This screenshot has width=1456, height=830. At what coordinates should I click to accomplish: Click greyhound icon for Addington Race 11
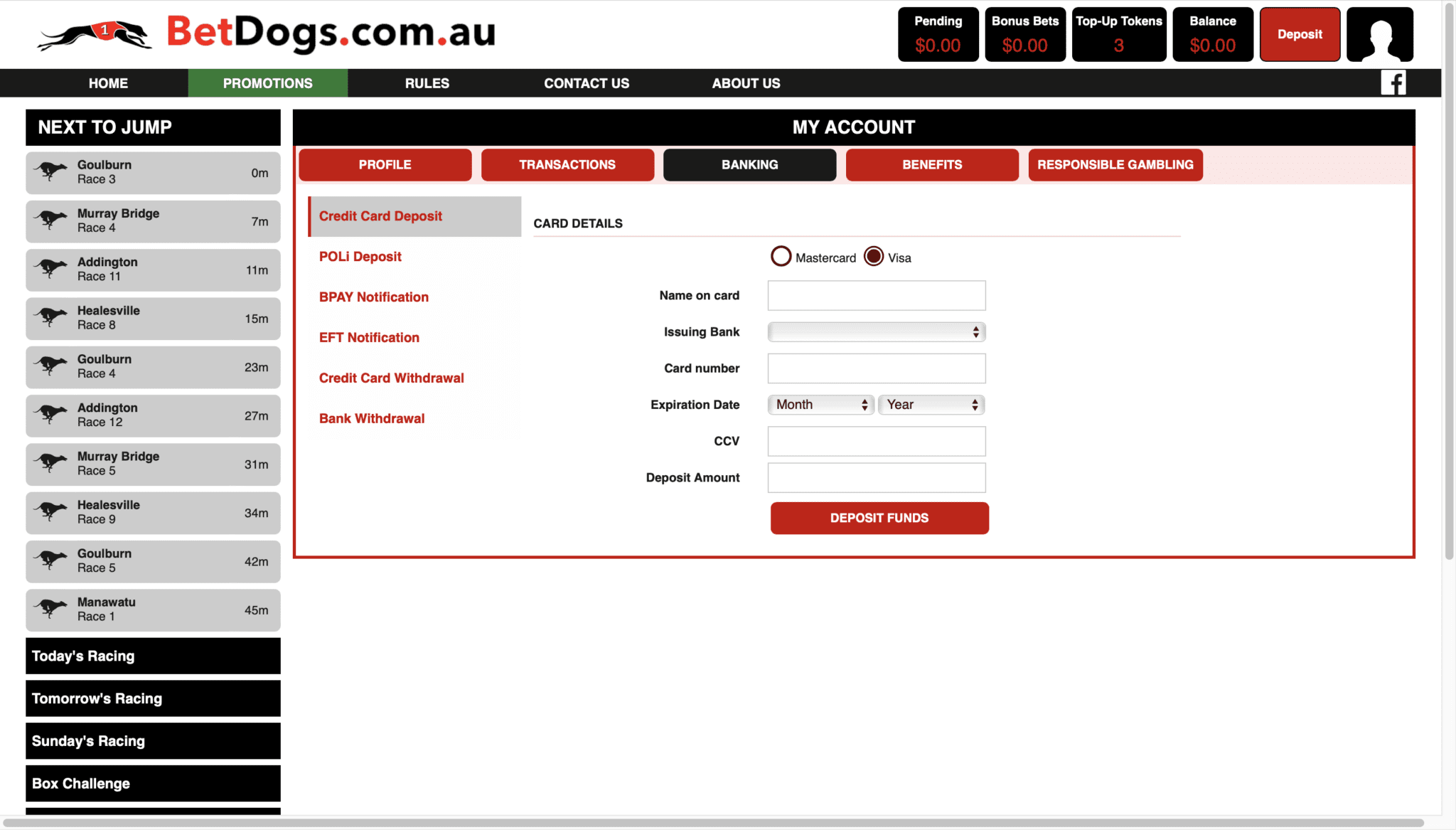click(x=52, y=269)
